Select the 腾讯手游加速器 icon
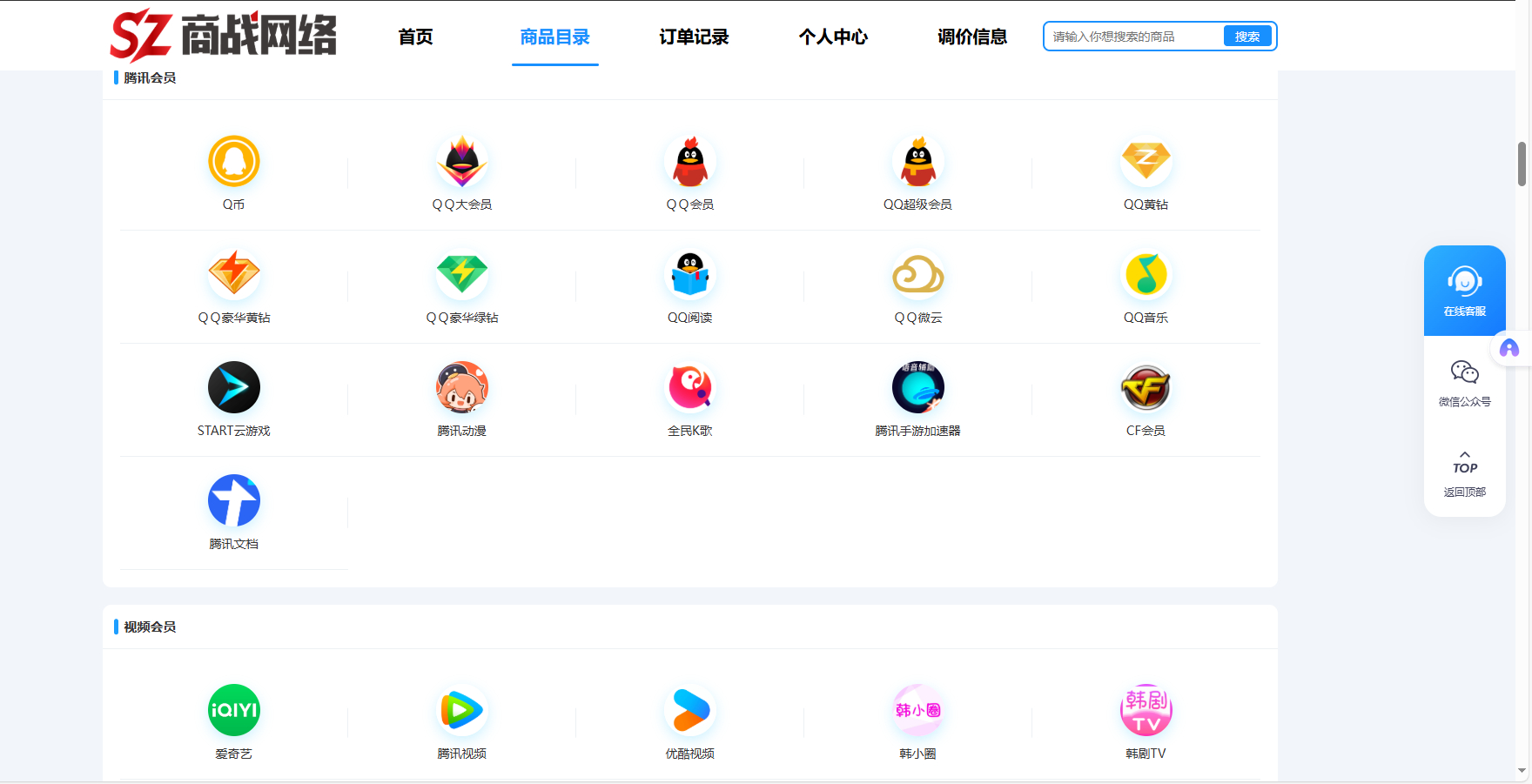This screenshot has height=784, width=1532. click(x=918, y=387)
